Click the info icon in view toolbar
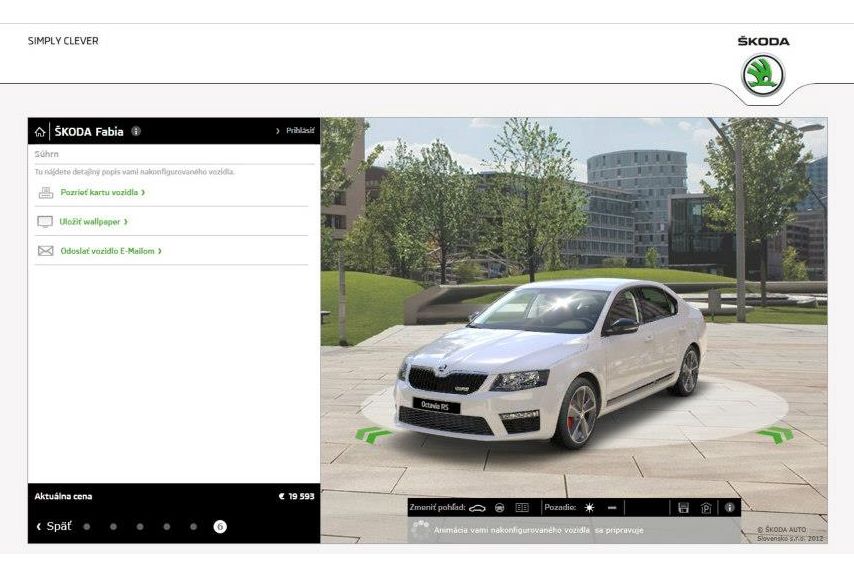 pyautogui.click(x=729, y=508)
